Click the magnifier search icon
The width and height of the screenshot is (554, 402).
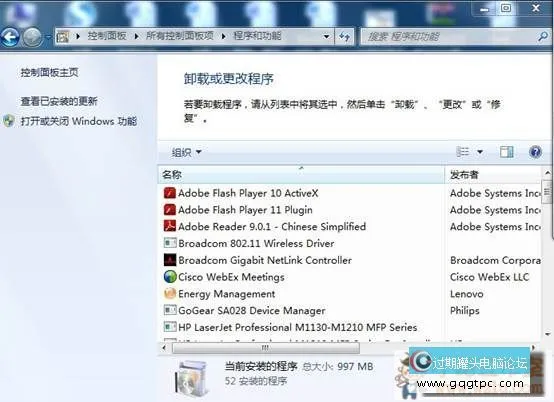point(543,36)
